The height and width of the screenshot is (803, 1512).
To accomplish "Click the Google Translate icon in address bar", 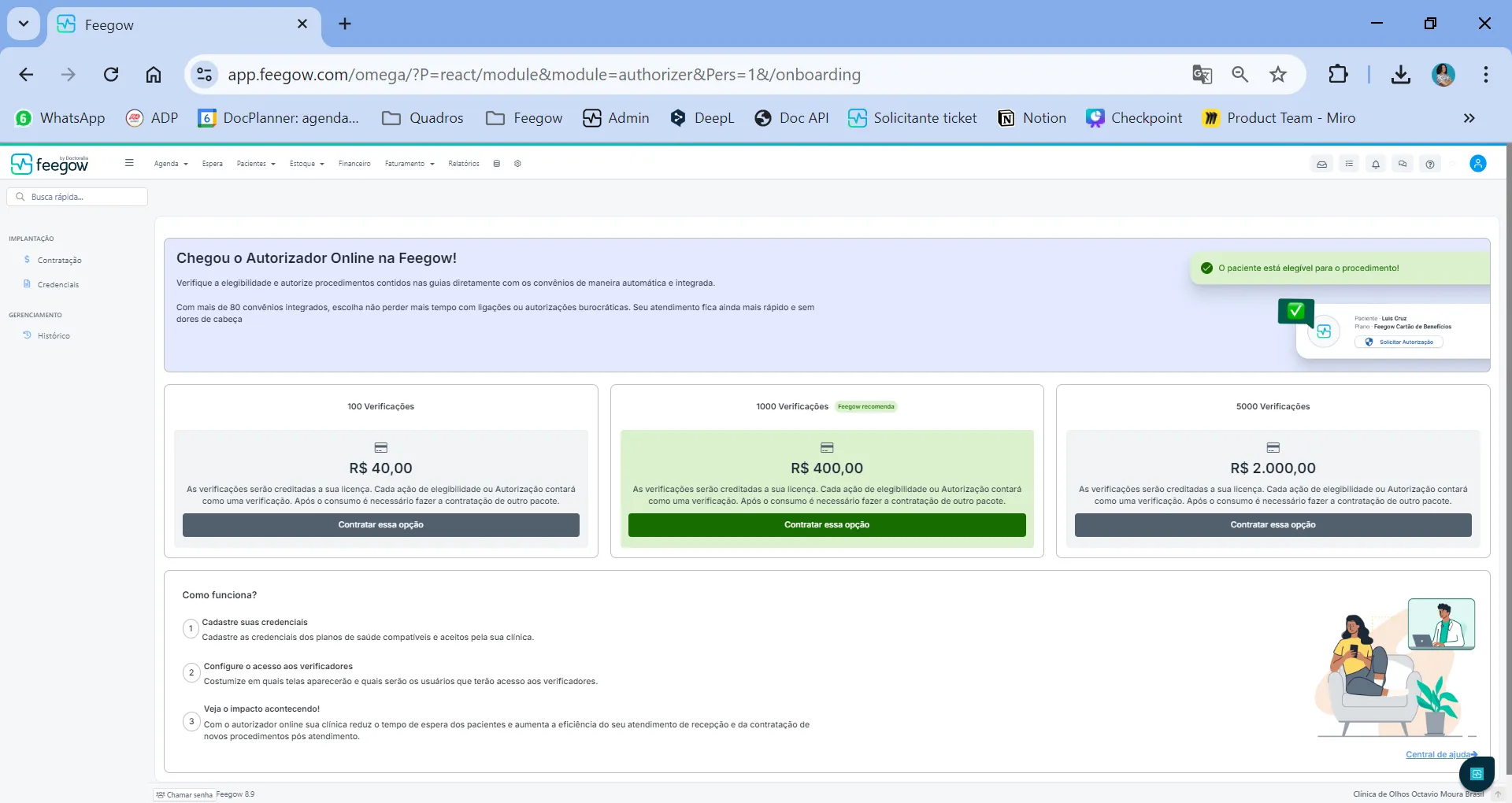I will (1202, 75).
